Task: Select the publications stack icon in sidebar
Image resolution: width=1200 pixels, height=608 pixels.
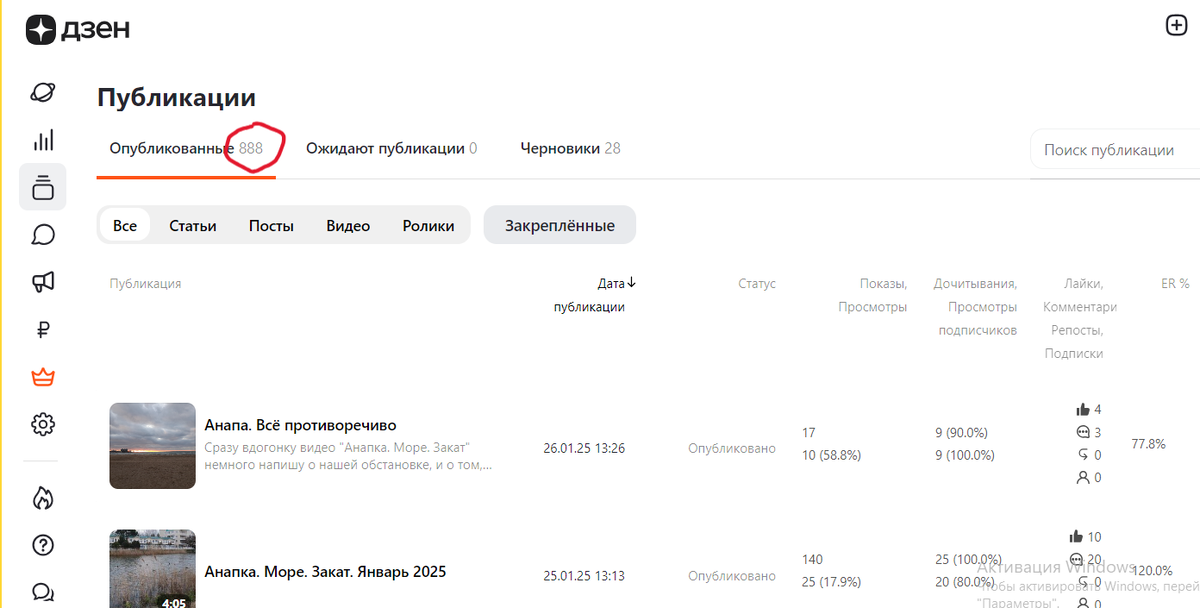Action: tap(43, 187)
